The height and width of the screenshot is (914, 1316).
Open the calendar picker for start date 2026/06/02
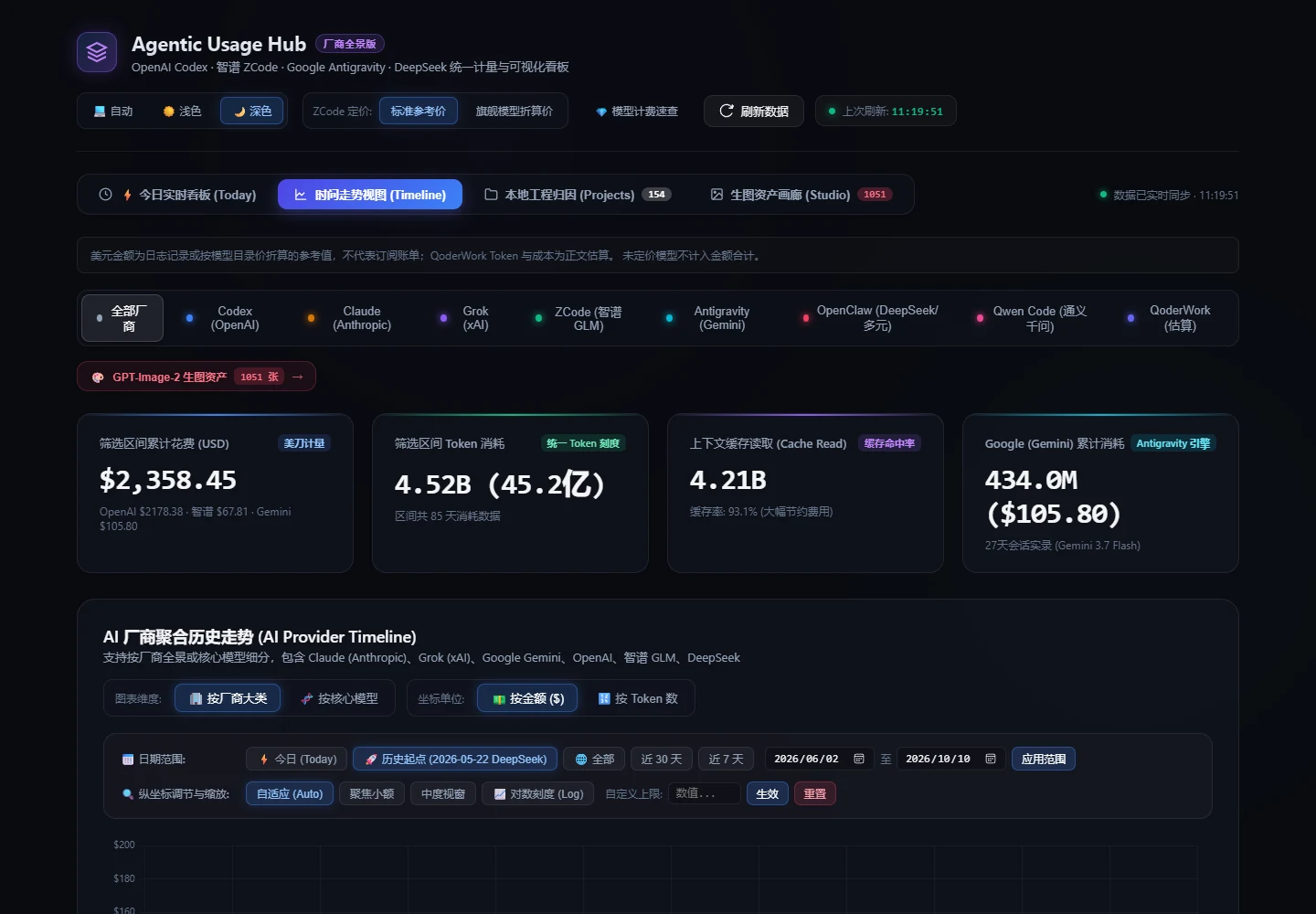pos(859,759)
